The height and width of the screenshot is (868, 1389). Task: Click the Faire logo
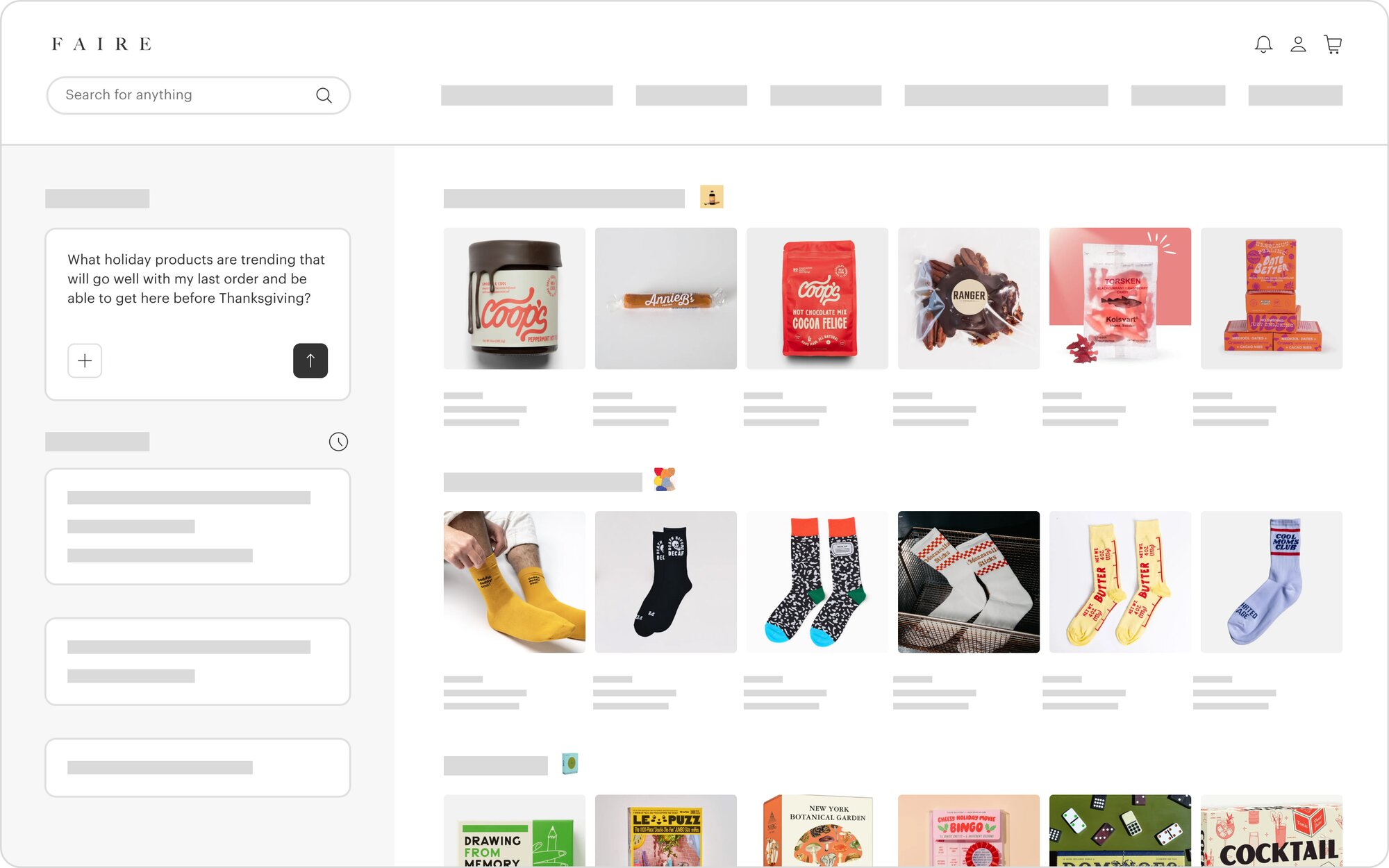coord(101,44)
